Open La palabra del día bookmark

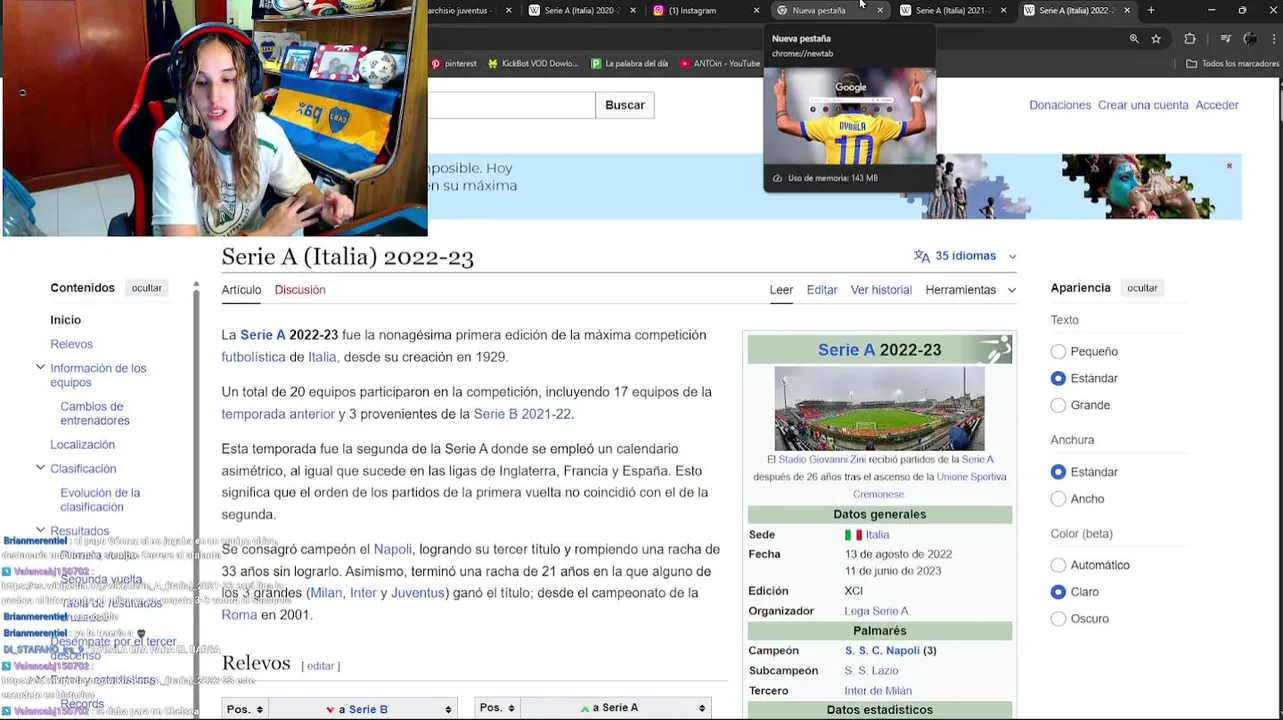coord(630,63)
